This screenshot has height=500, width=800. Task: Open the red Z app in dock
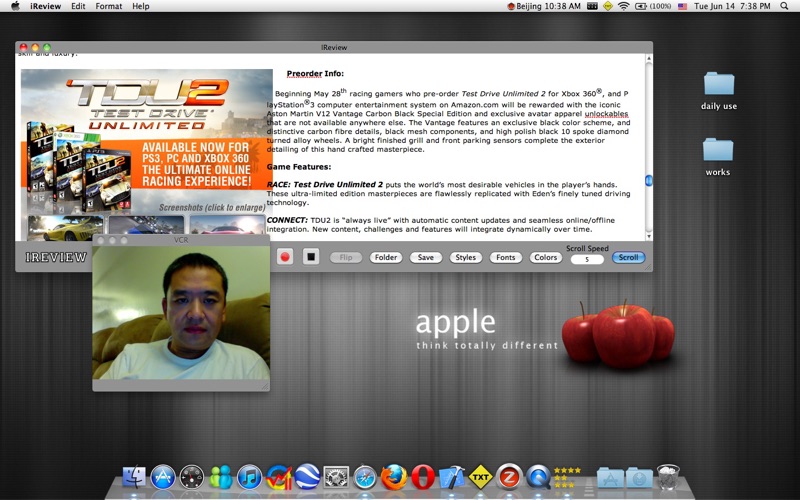click(509, 477)
